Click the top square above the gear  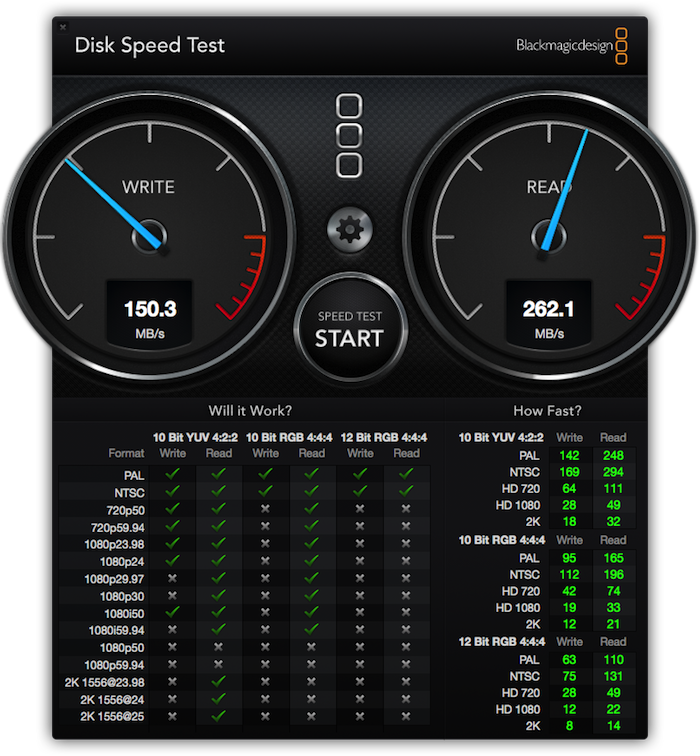pos(349,107)
